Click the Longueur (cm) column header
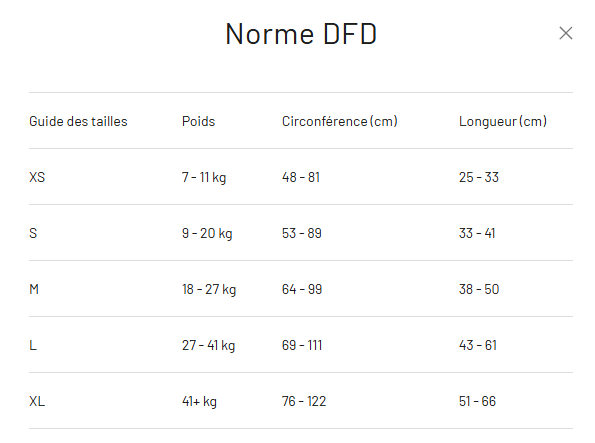Screen dimensions: 595x443 [x=503, y=121]
